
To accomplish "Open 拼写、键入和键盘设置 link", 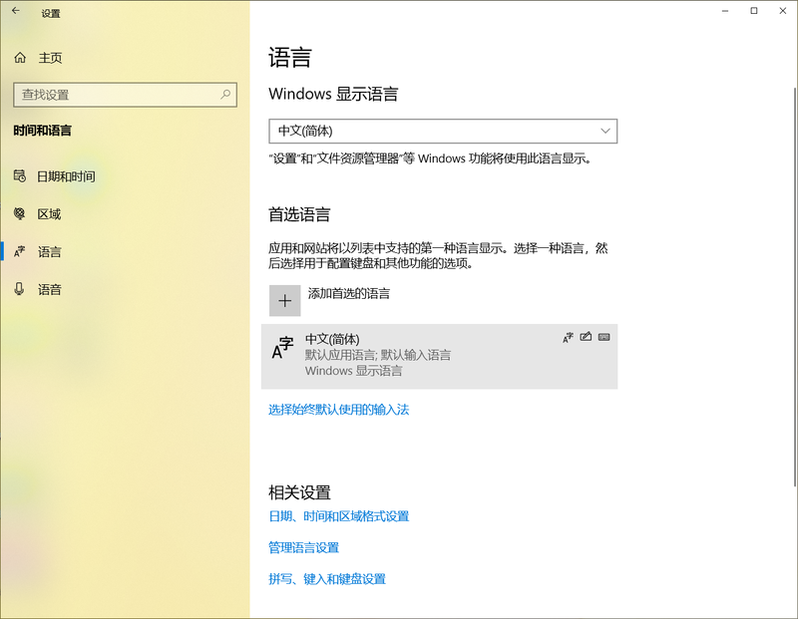I will coord(327,579).
